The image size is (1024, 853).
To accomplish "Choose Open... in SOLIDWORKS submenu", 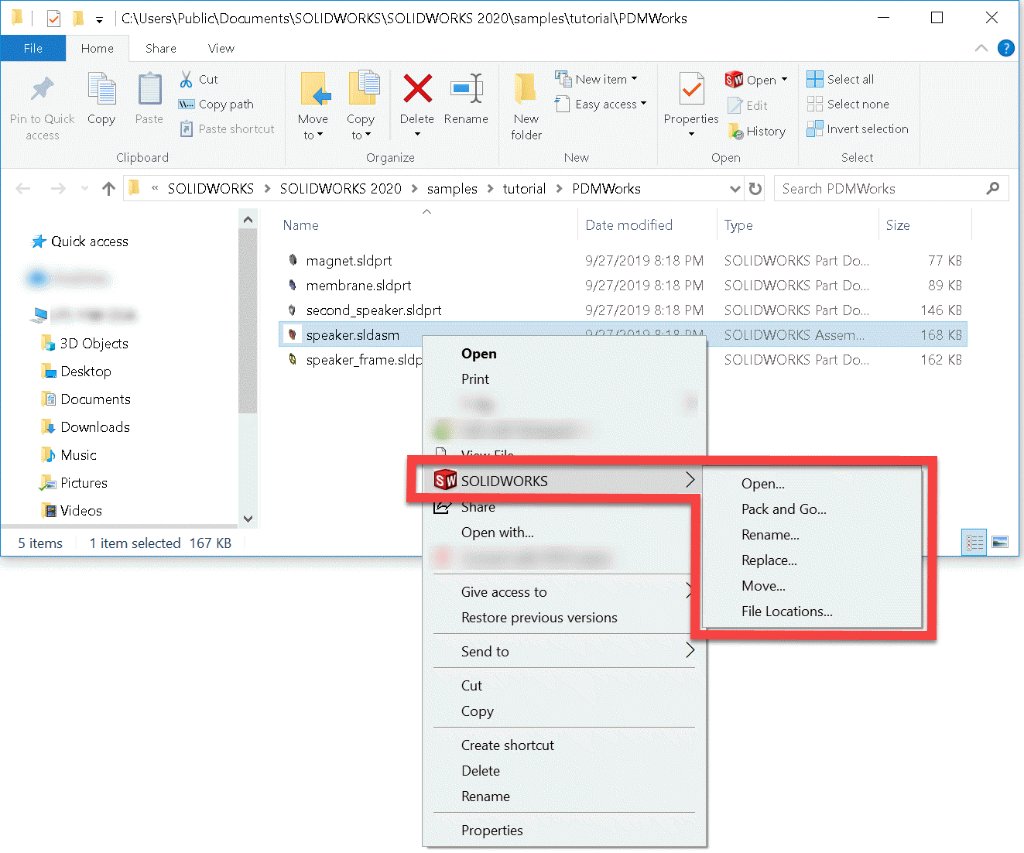I will pyautogui.click(x=763, y=484).
